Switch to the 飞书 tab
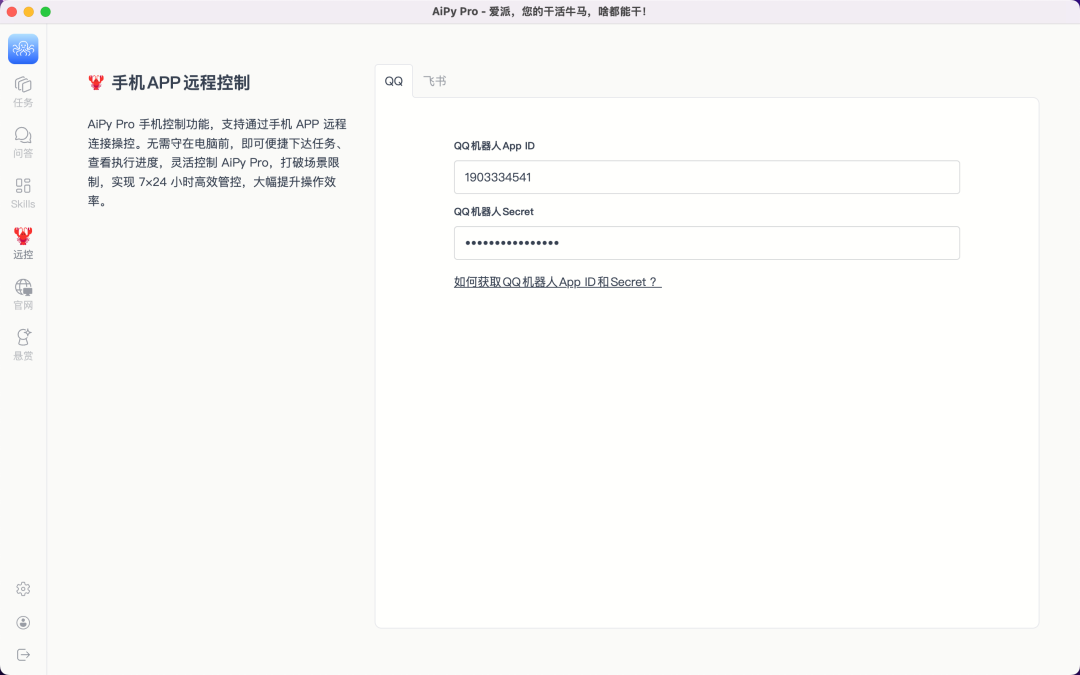Screen dimensions: 1080x675 click(434, 80)
